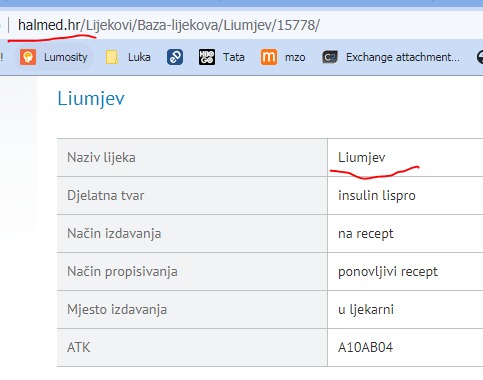Select the 'Naziv lijeka' label cell

(x=192, y=157)
